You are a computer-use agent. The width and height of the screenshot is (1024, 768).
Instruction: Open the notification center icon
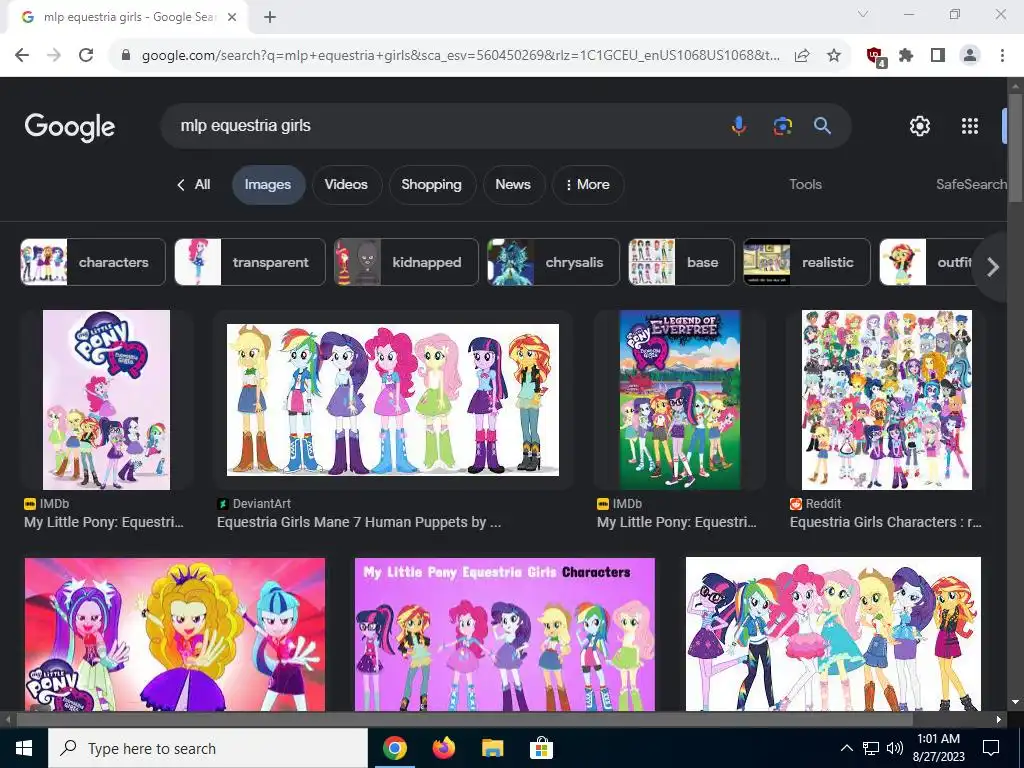tap(991, 748)
